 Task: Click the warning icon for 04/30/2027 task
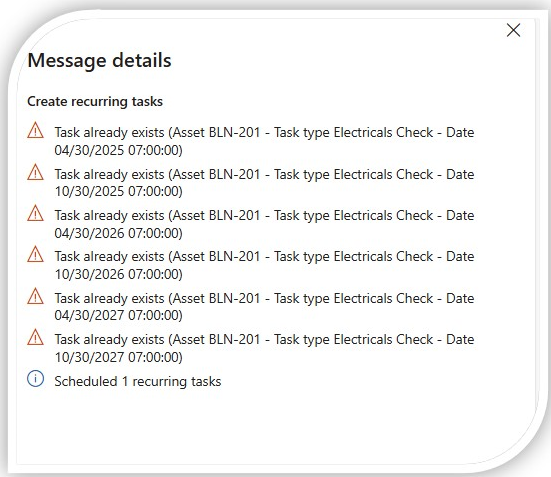click(x=35, y=296)
